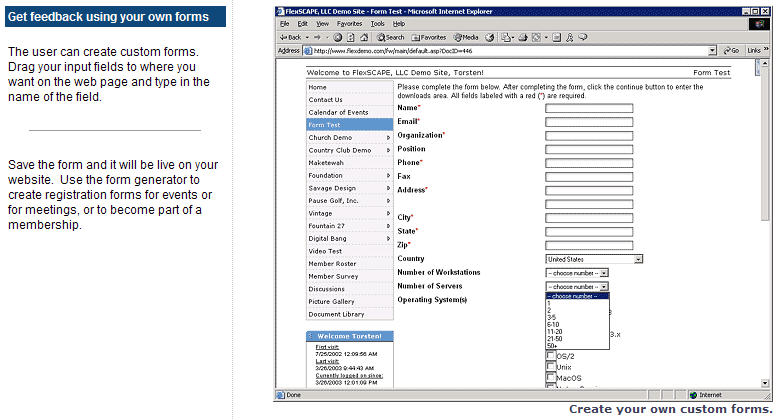Click the Edit page toolbar icon

(x=536, y=37)
